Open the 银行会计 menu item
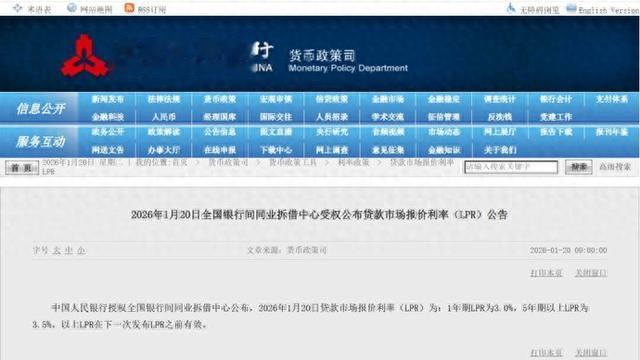 click(x=556, y=99)
